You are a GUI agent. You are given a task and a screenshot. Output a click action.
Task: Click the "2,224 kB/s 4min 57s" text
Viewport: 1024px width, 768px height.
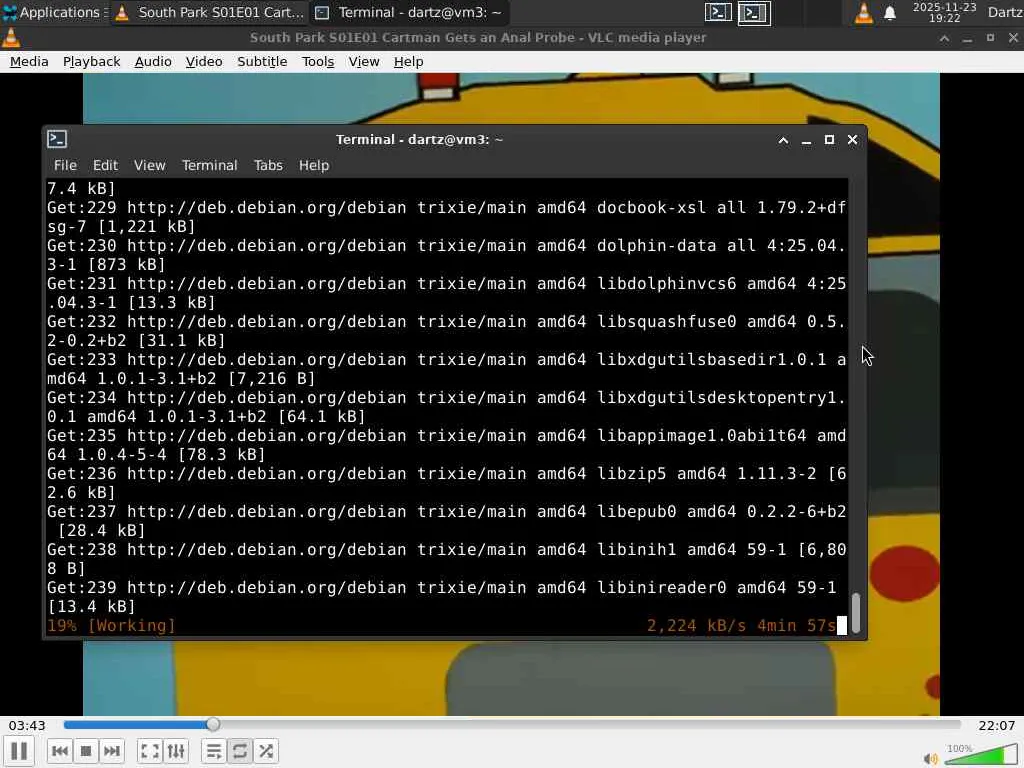(x=741, y=626)
